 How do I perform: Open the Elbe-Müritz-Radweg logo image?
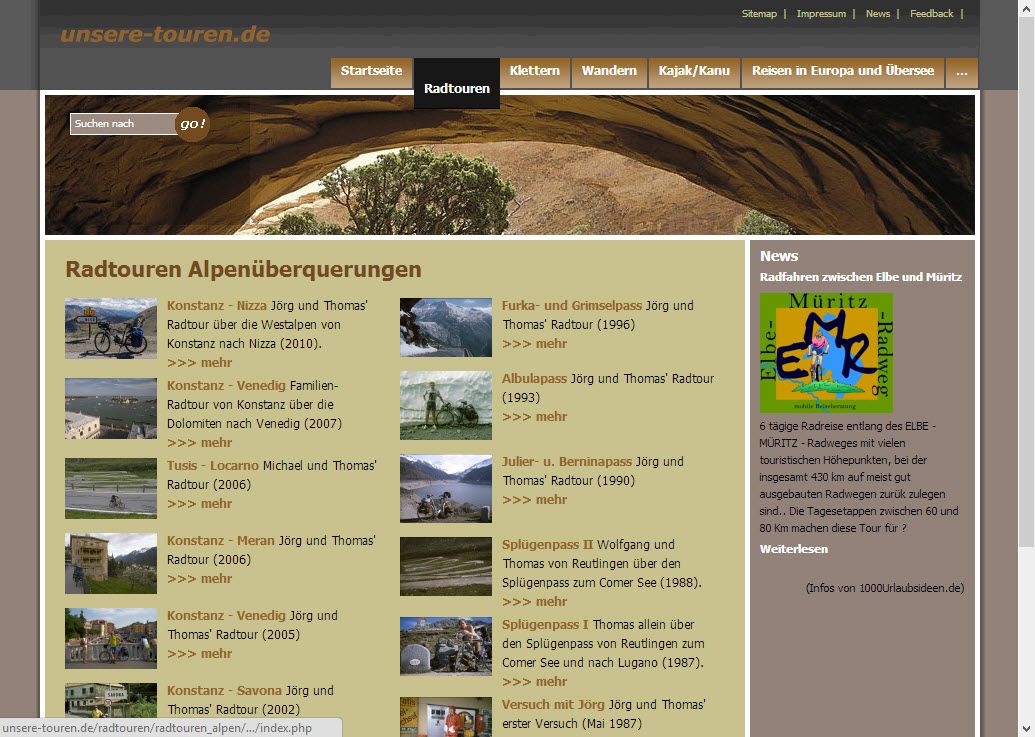[825, 352]
